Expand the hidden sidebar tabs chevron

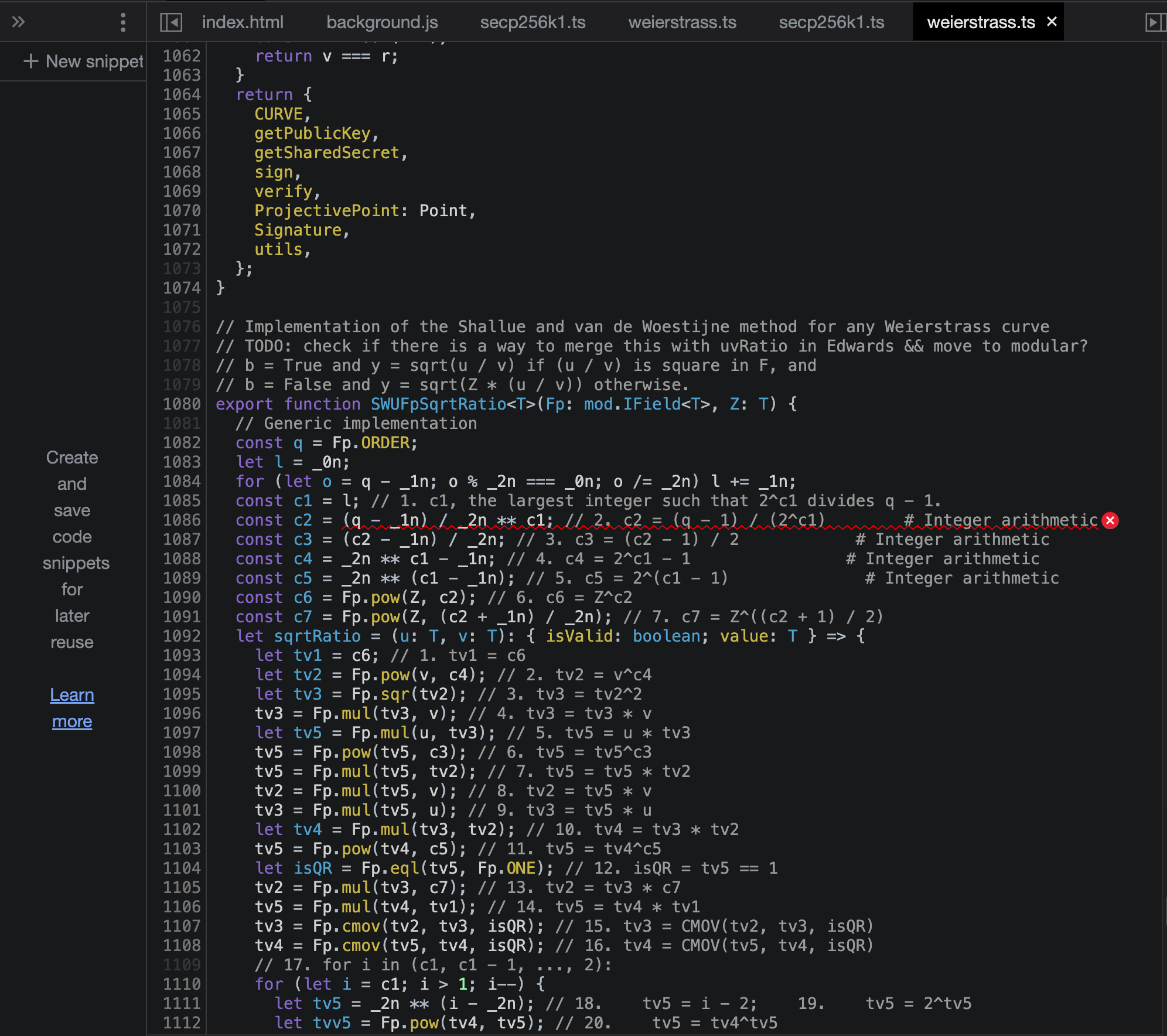(x=18, y=22)
